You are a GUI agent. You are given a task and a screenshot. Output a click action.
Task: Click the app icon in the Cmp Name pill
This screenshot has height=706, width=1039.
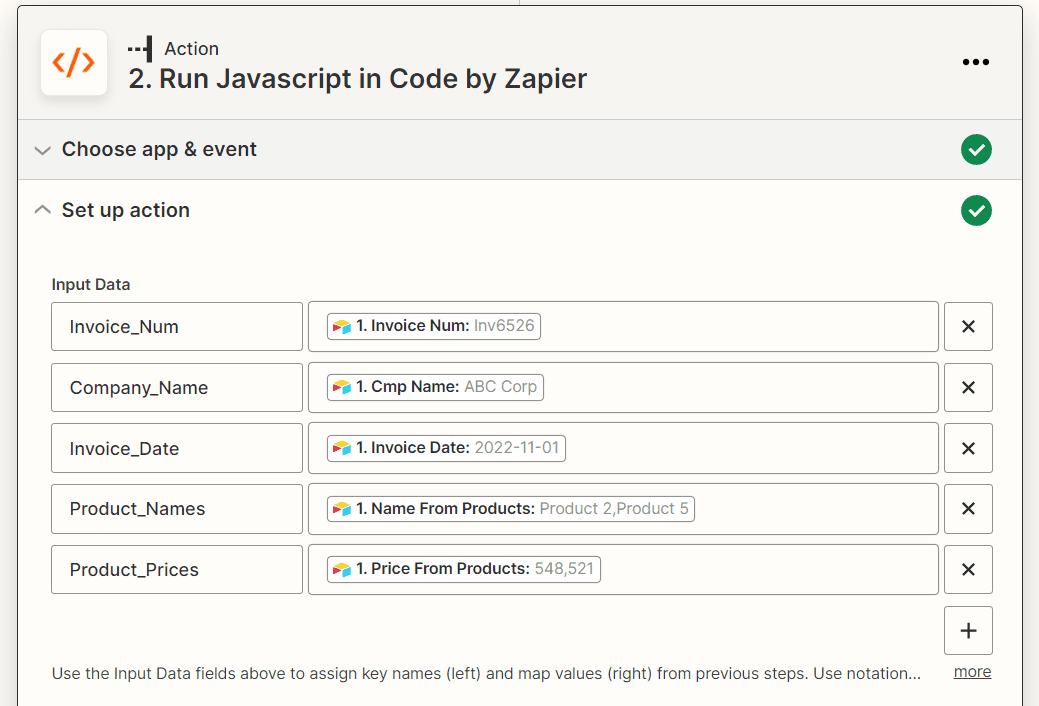340,387
